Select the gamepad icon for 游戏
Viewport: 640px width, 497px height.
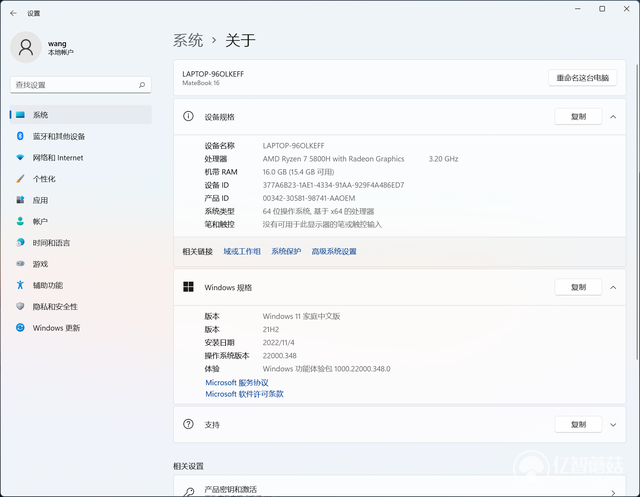[20, 264]
